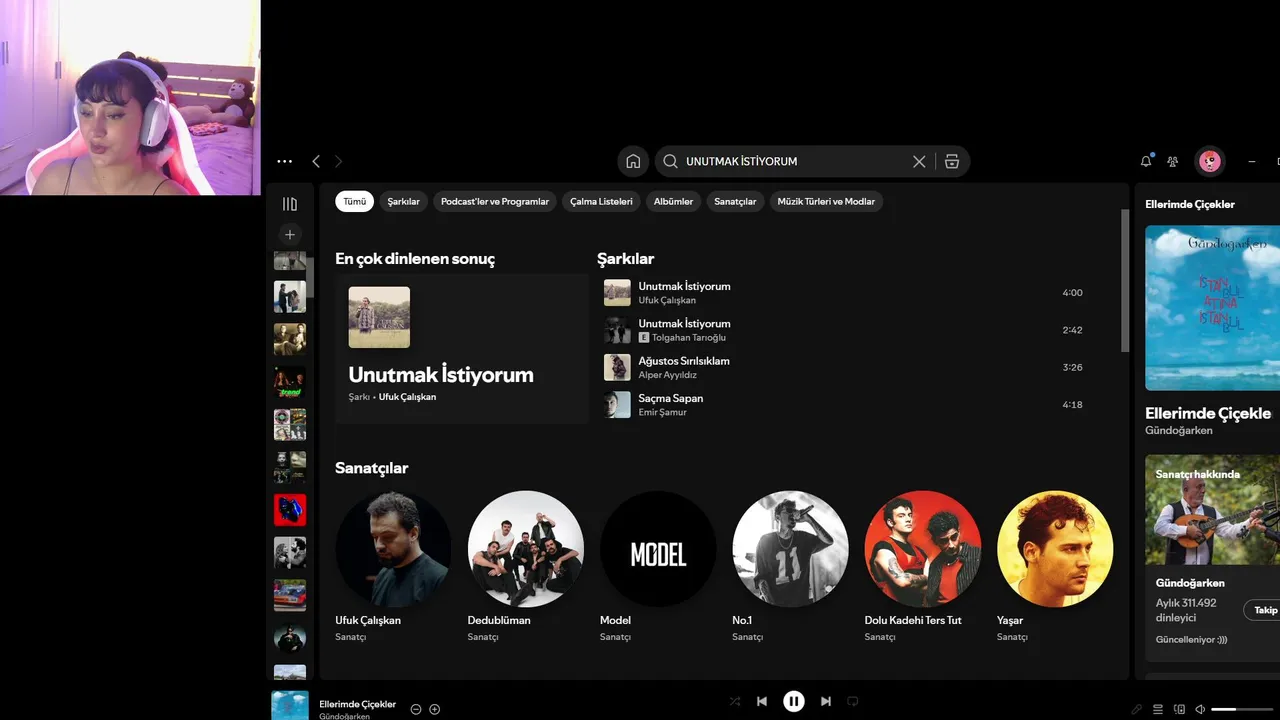This screenshot has width=1280, height=720.
Task: Open Dolu Kadehi Ters Tut artist card
Action: click(x=922, y=567)
